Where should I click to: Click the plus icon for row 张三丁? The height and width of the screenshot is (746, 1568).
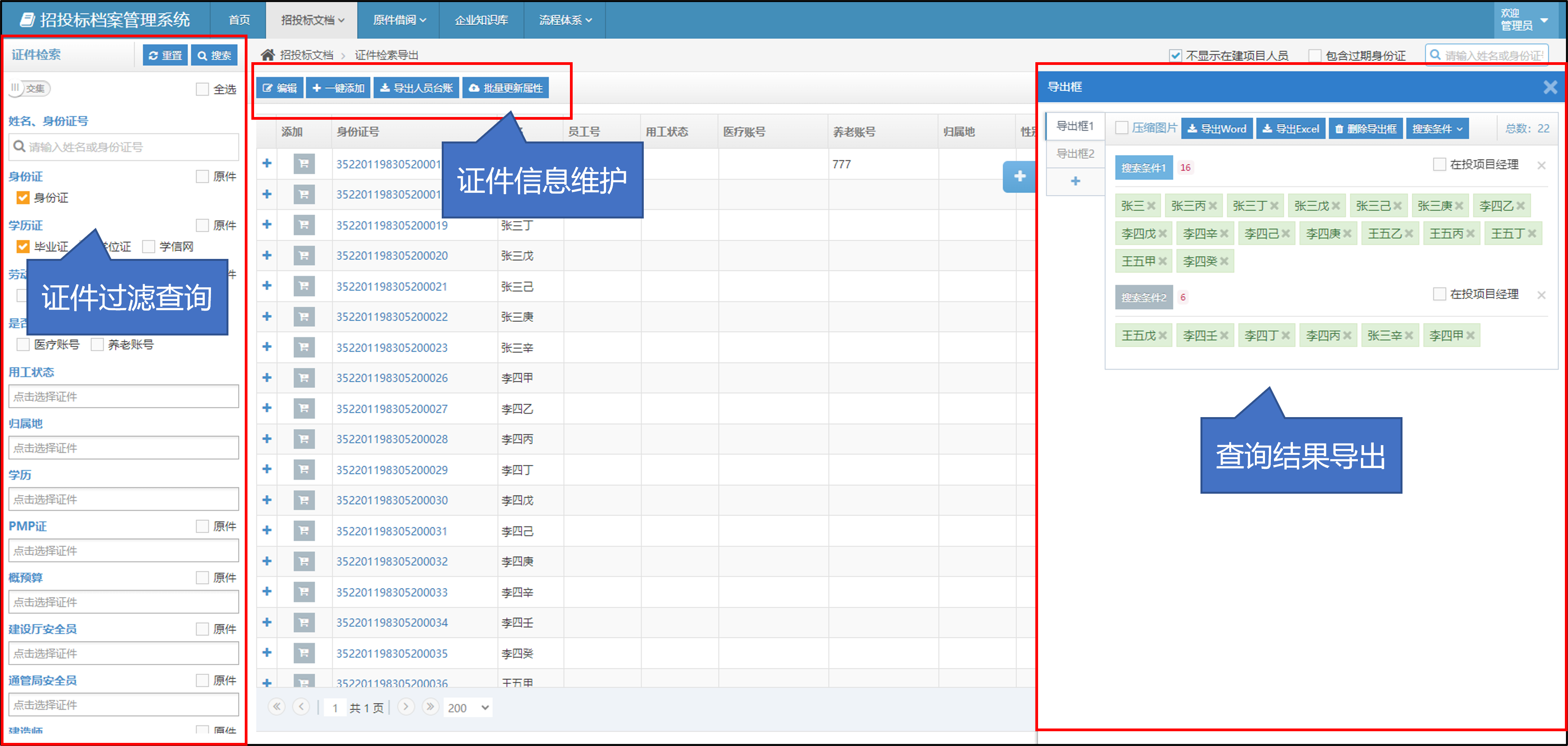(267, 225)
